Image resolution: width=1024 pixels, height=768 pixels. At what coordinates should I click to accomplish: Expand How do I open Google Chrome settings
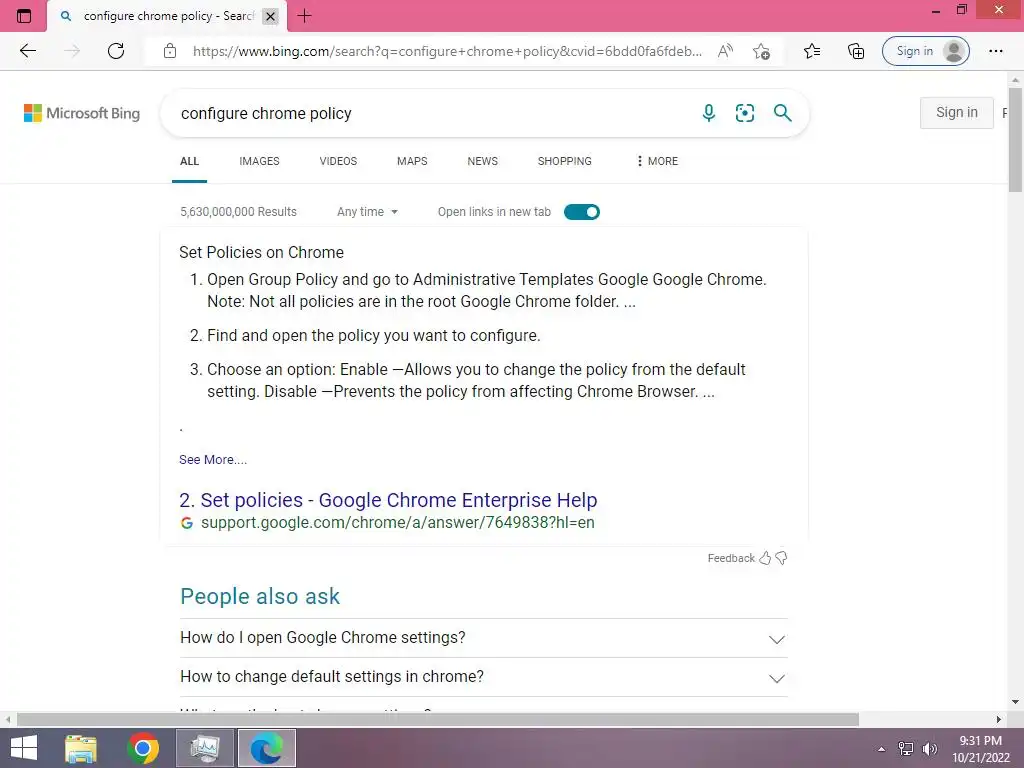click(483, 638)
